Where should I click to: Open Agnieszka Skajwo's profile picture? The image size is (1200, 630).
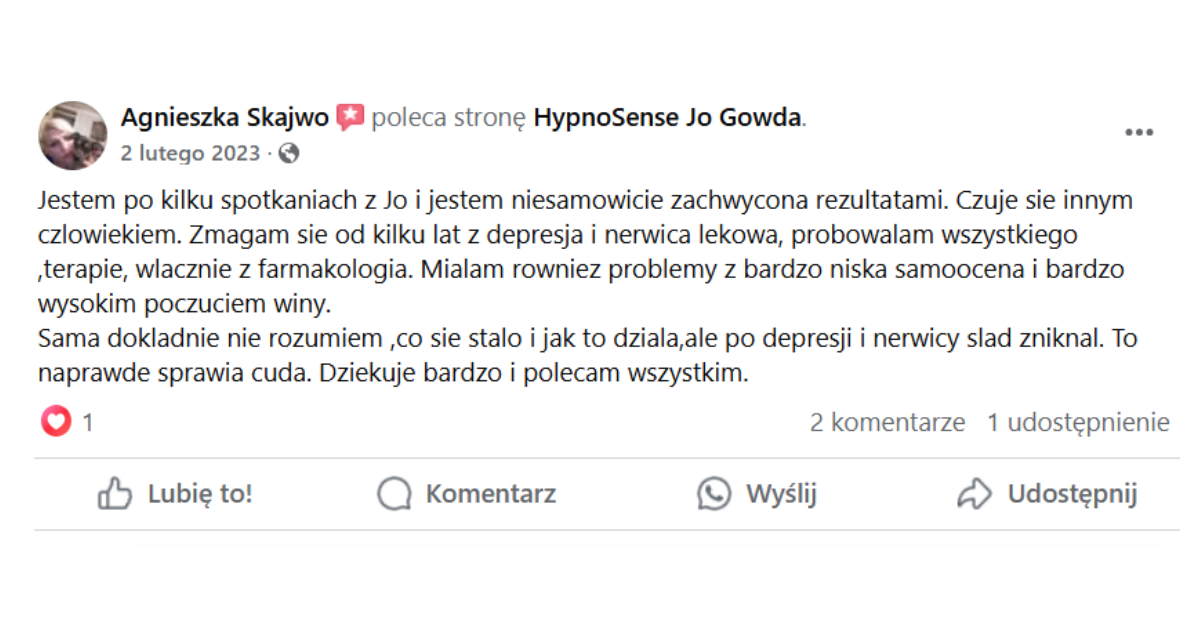point(72,135)
